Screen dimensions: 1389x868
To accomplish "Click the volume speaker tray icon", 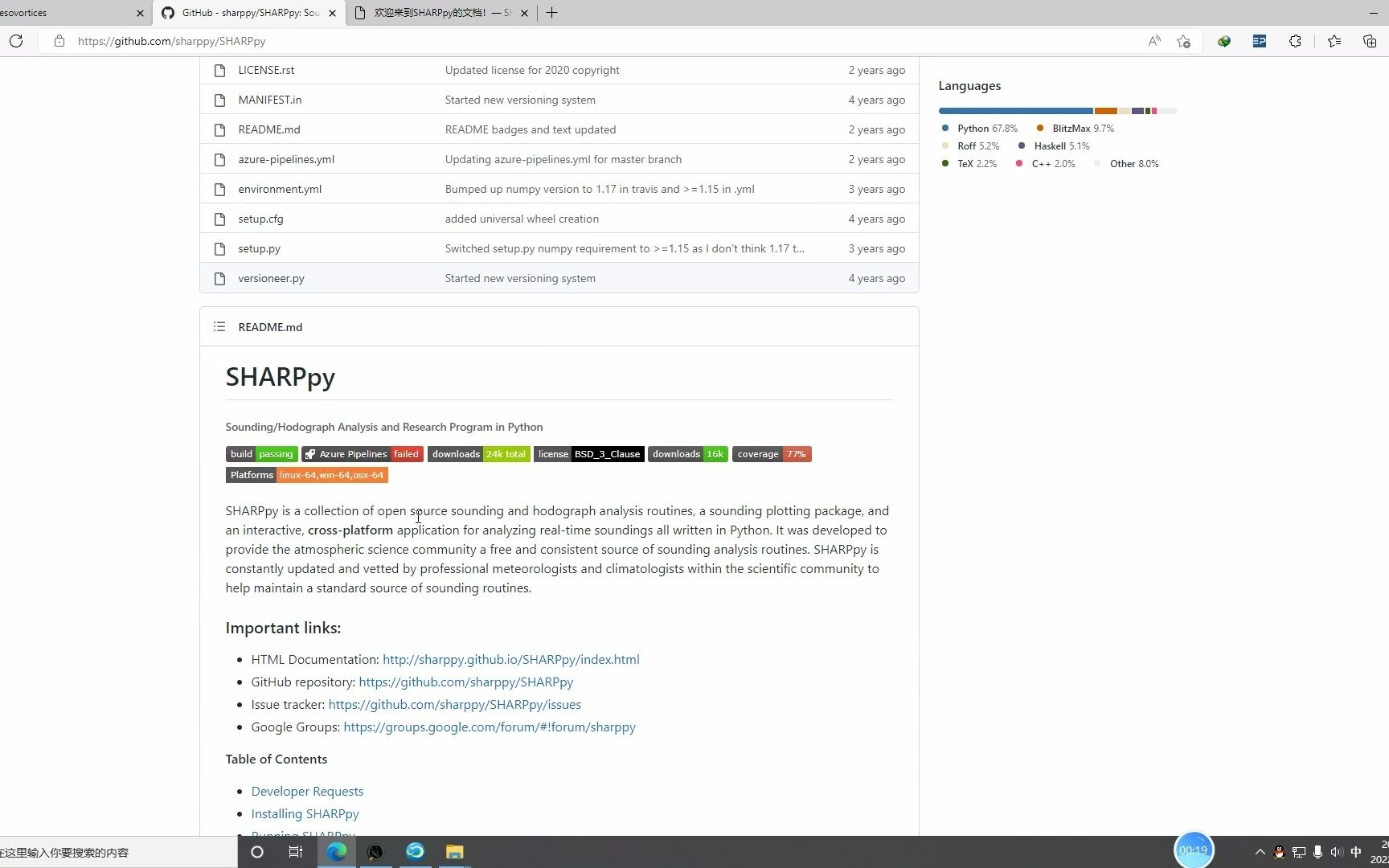I will pyautogui.click(x=1336, y=852).
